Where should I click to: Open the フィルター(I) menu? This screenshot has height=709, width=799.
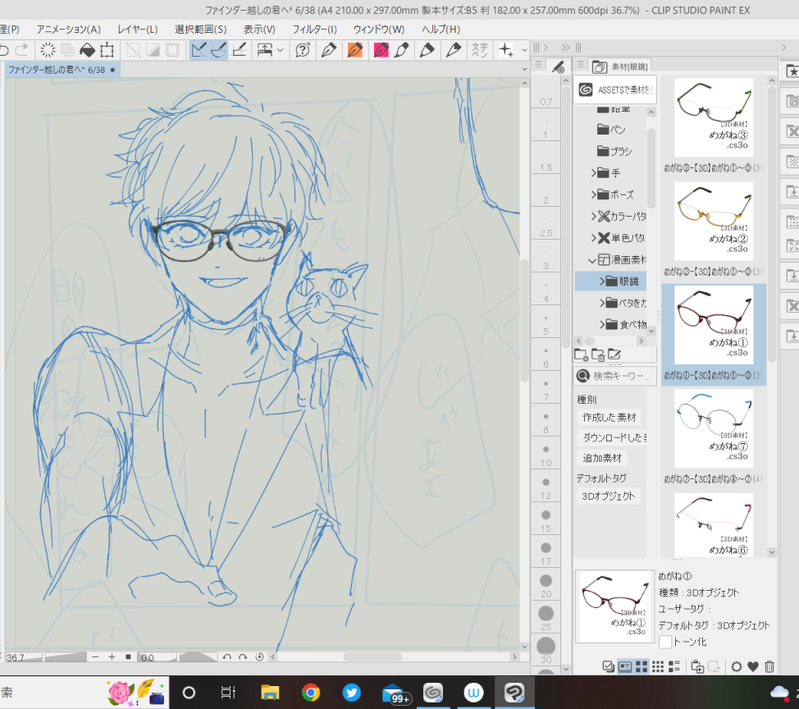click(x=314, y=29)
